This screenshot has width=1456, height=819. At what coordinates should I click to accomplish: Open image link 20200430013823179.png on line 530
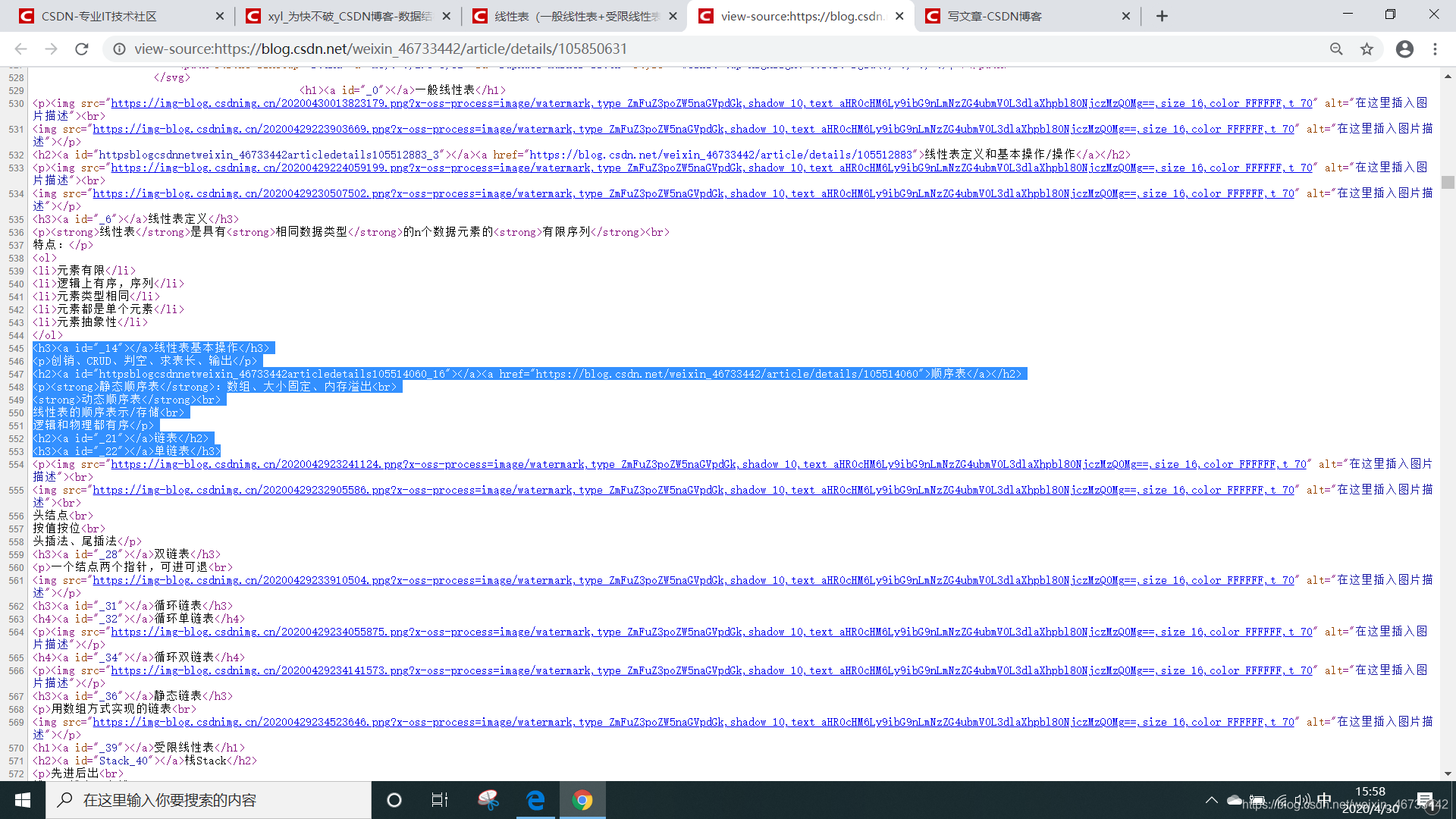coord(711,104)
